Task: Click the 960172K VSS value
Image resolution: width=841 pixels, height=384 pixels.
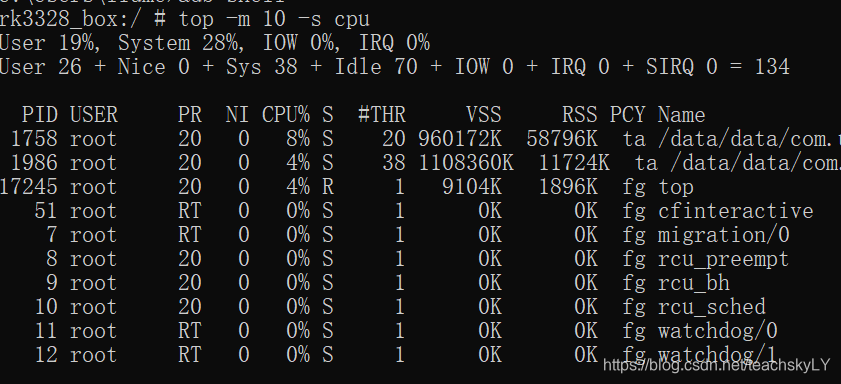Action: [460, 139]
